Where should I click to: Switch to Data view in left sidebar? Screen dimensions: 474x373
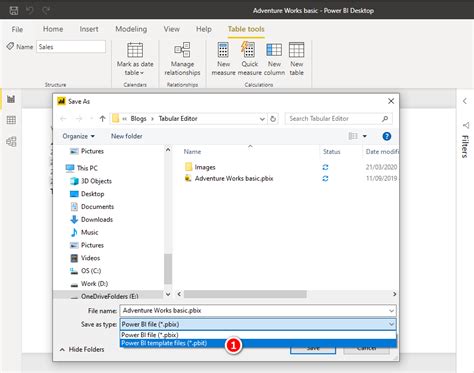coord(11,120)
